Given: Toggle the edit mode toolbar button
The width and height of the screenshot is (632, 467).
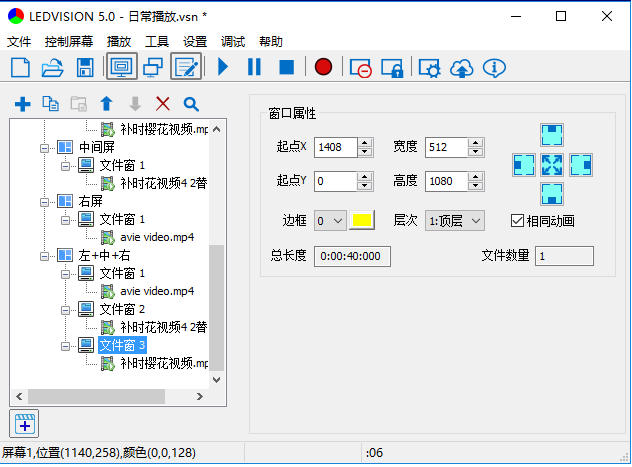Looking at the screenshot, I should pos(186,68).
